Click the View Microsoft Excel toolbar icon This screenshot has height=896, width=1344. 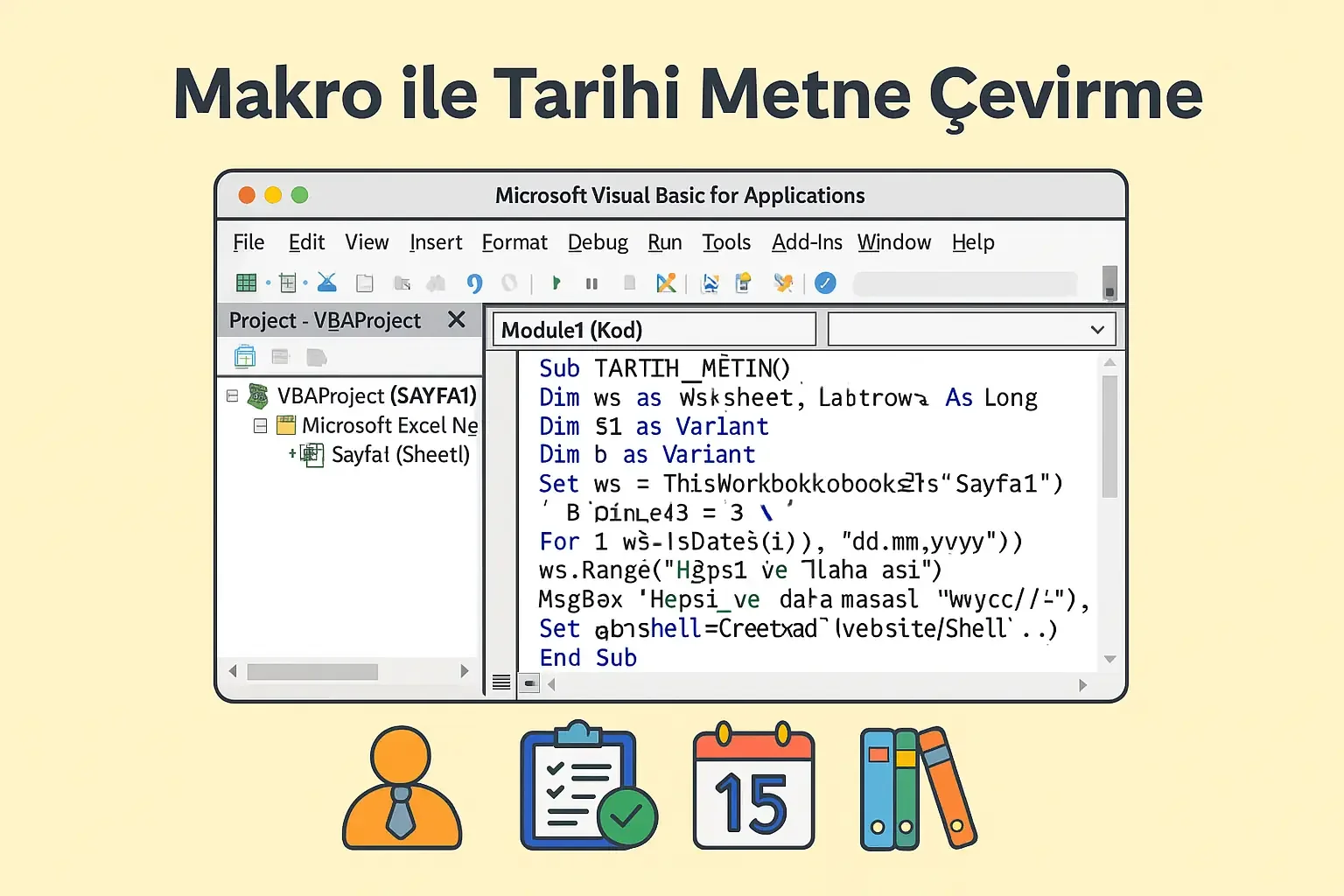click(246, 282)
